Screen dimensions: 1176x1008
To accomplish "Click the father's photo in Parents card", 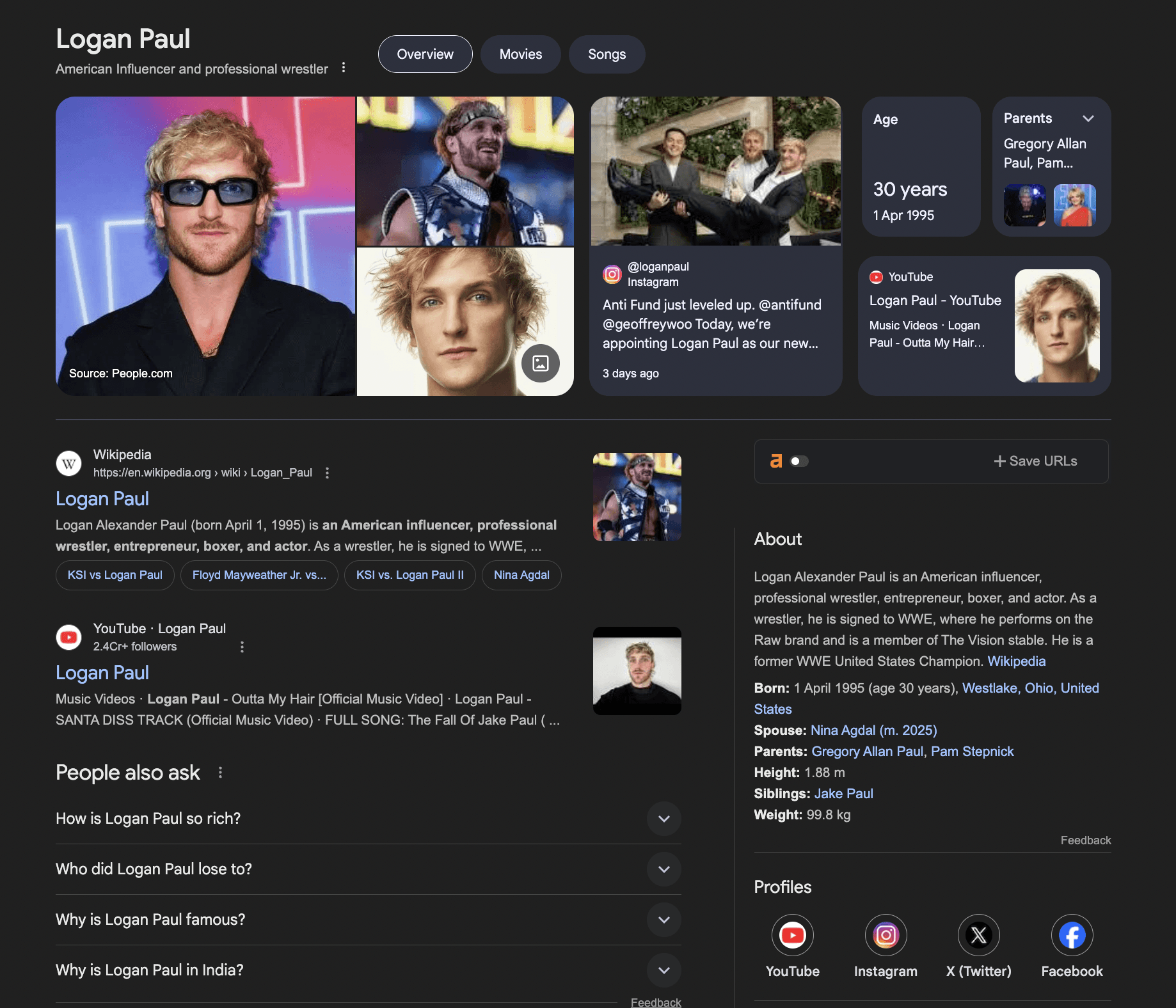I will pyautogui.click(x=1024, y=205).
